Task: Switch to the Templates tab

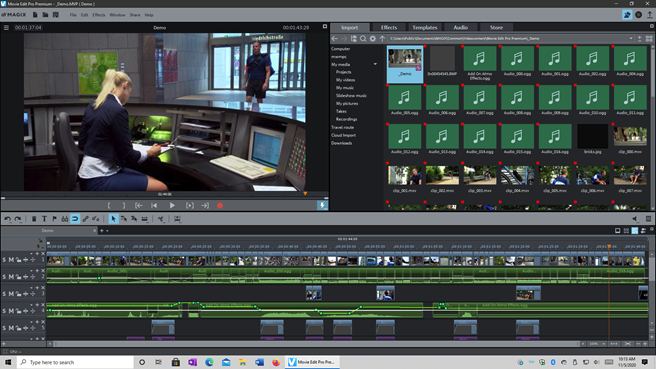Action: [x=425, y=28]
